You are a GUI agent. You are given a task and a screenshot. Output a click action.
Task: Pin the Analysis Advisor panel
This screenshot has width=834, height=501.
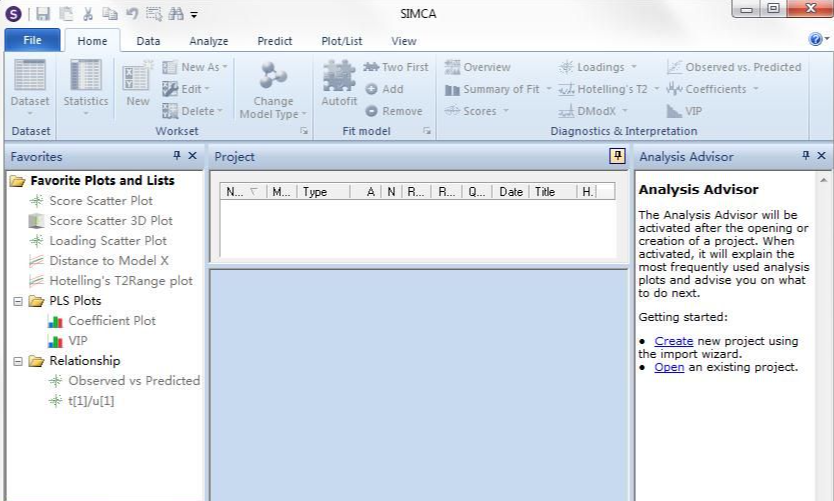[x=805, y=155]
